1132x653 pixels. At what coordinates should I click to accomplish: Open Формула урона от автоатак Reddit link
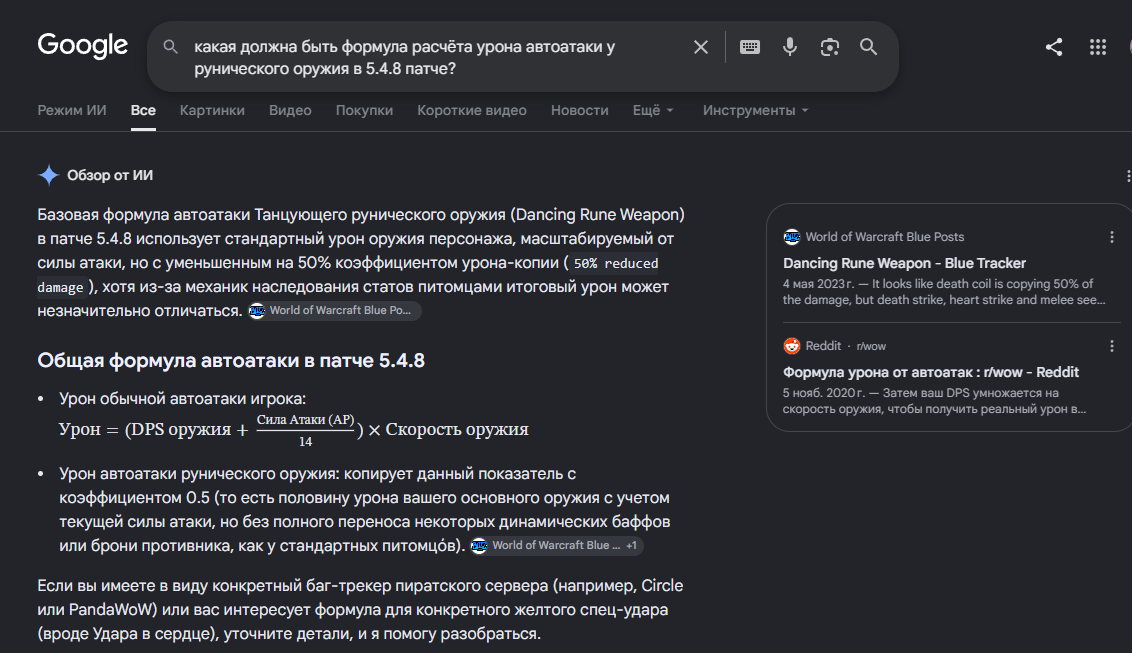931,372
